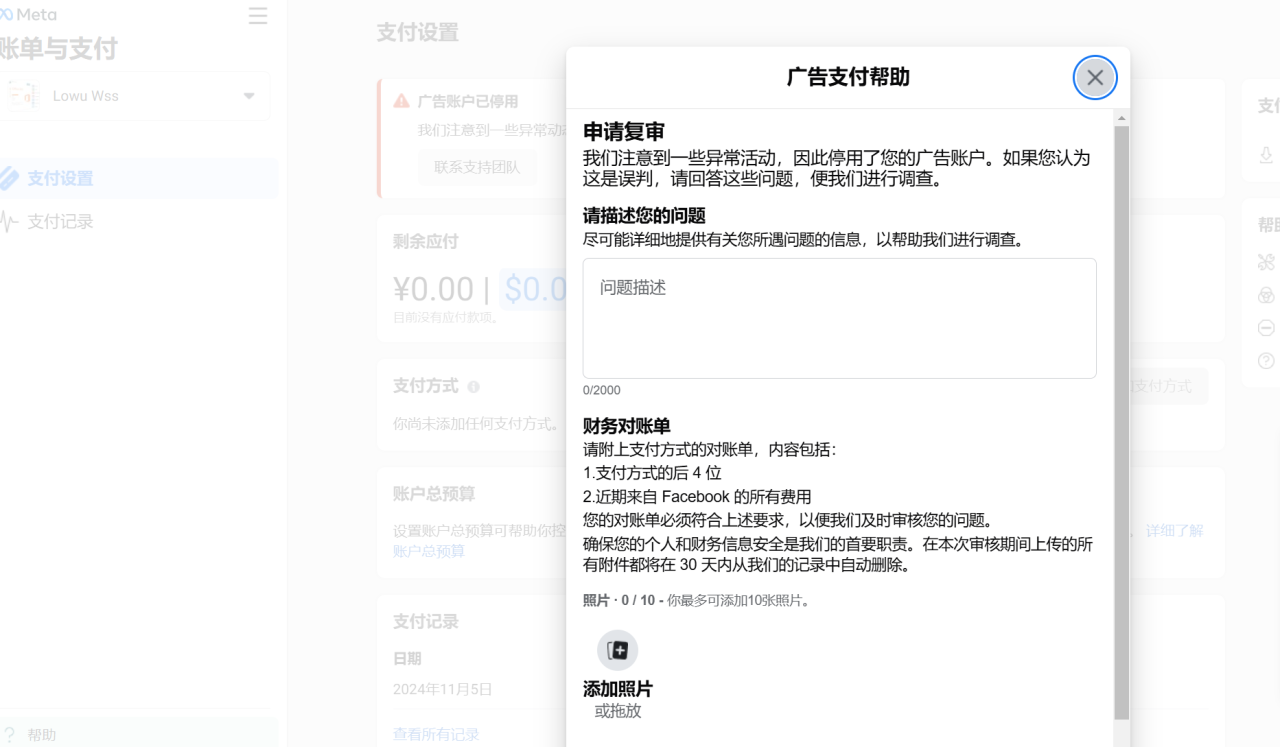Select 支付设置 in the sidebar
Viewport: 1280px width, 747px height.
60,179
